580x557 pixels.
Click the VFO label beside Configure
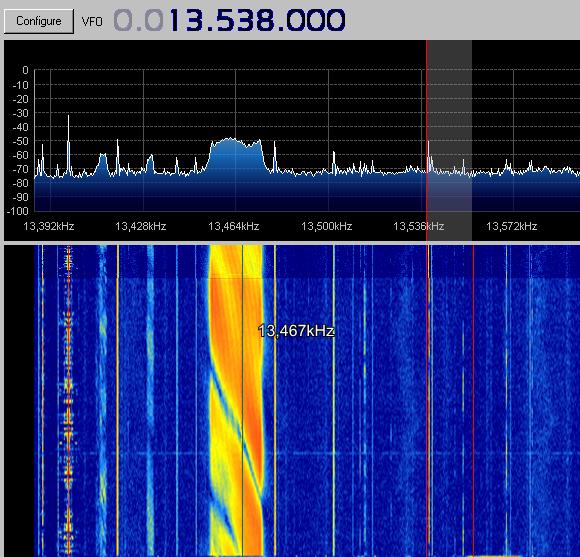(92, 21)
